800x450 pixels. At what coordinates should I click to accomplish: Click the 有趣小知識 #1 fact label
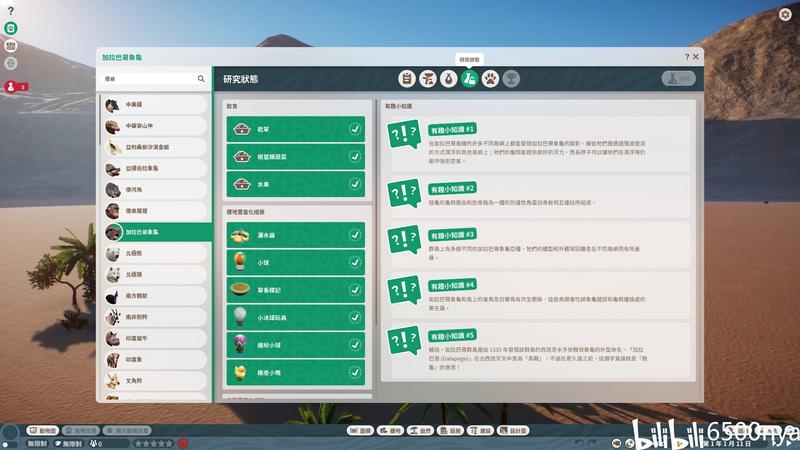click(x=452, y=130)
